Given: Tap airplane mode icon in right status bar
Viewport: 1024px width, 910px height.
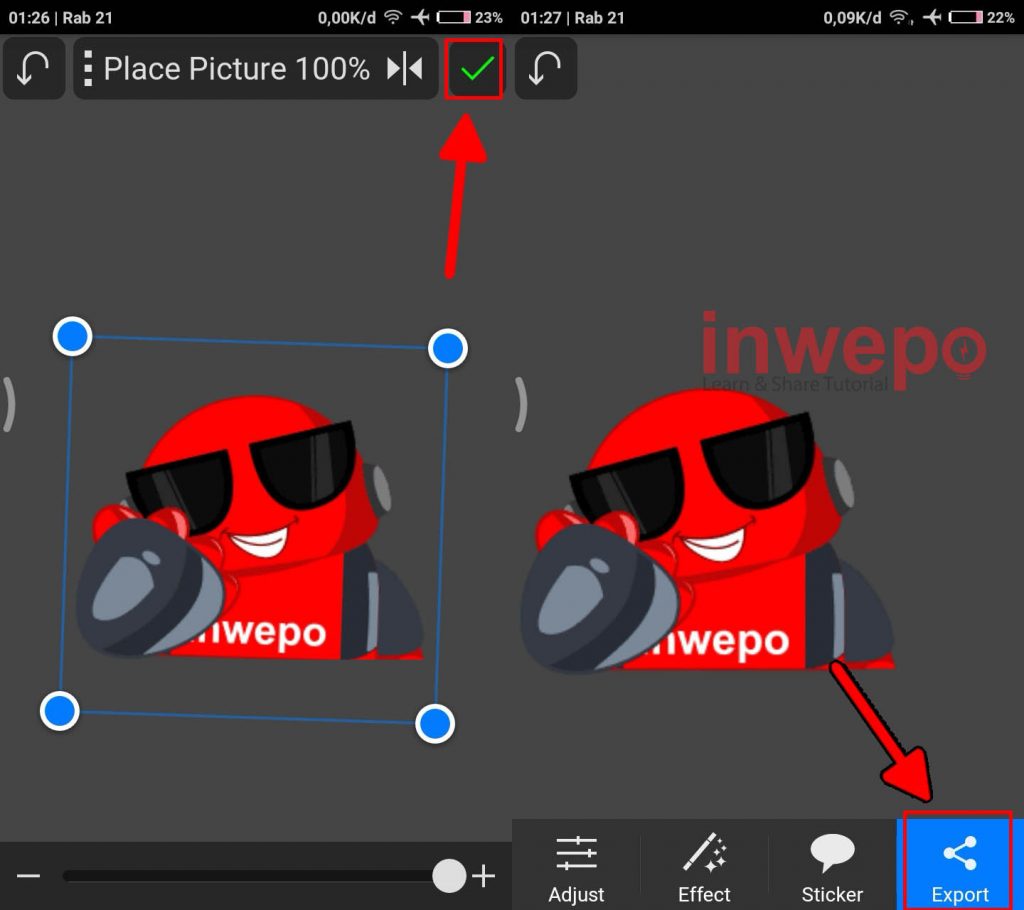Looking at the screenshot, I should point(932,17).
